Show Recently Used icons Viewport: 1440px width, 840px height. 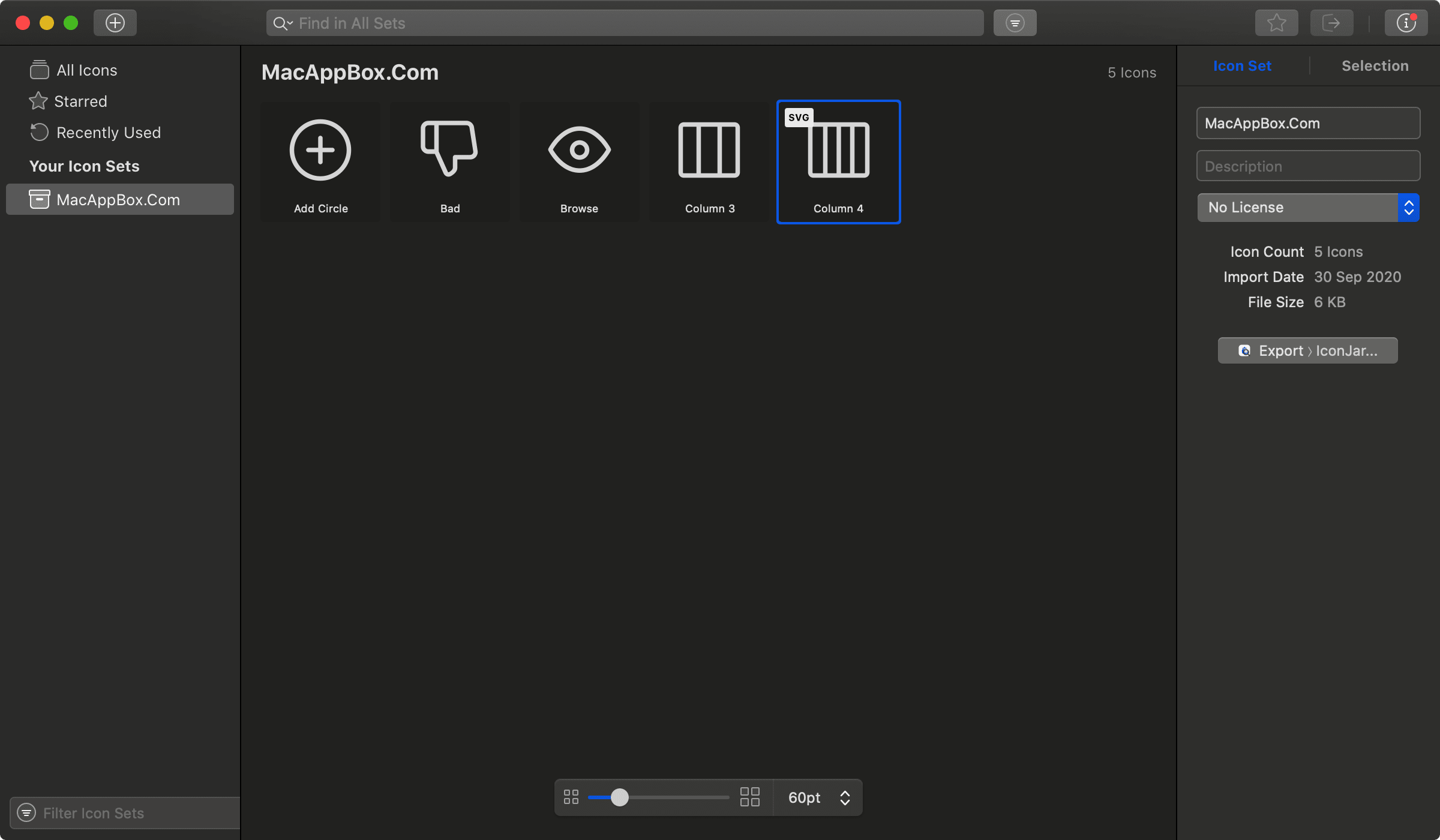coord(120,133)
